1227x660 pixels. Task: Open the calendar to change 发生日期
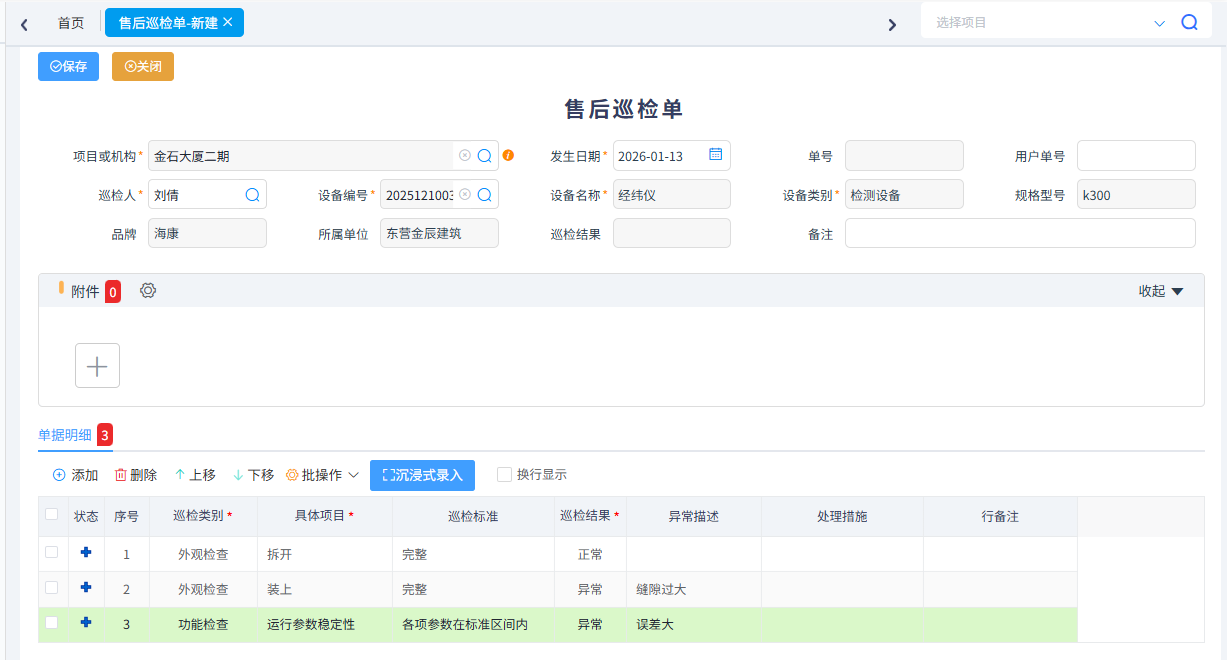[715, 155]
